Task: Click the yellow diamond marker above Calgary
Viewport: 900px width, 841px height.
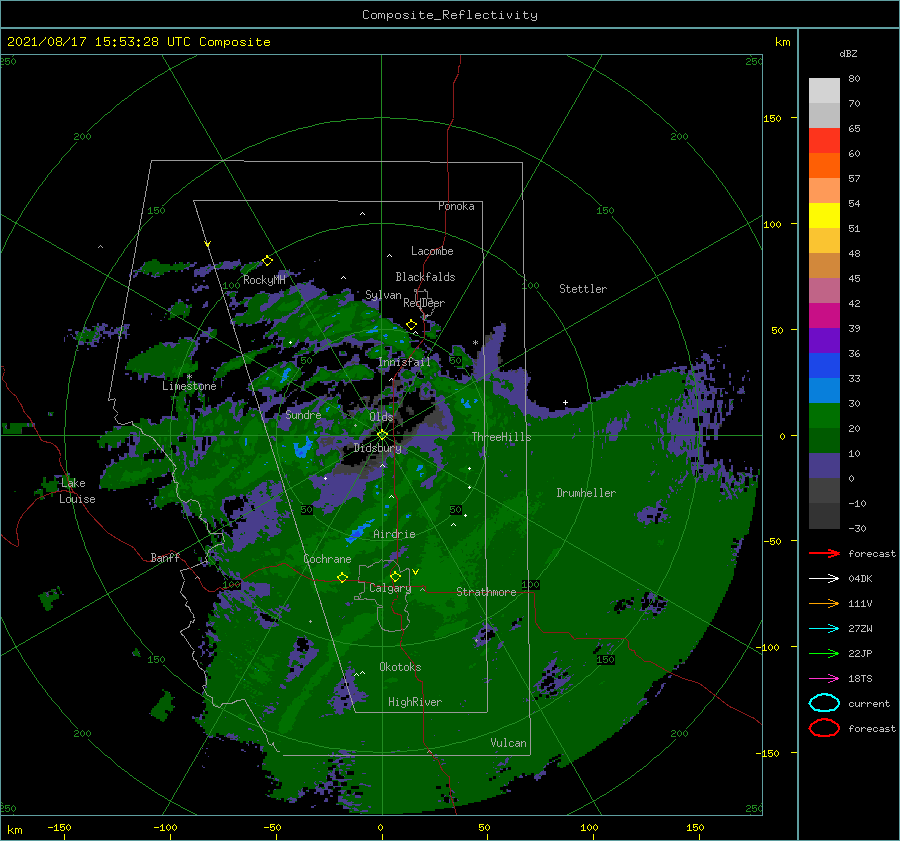Action: [395, 576]
